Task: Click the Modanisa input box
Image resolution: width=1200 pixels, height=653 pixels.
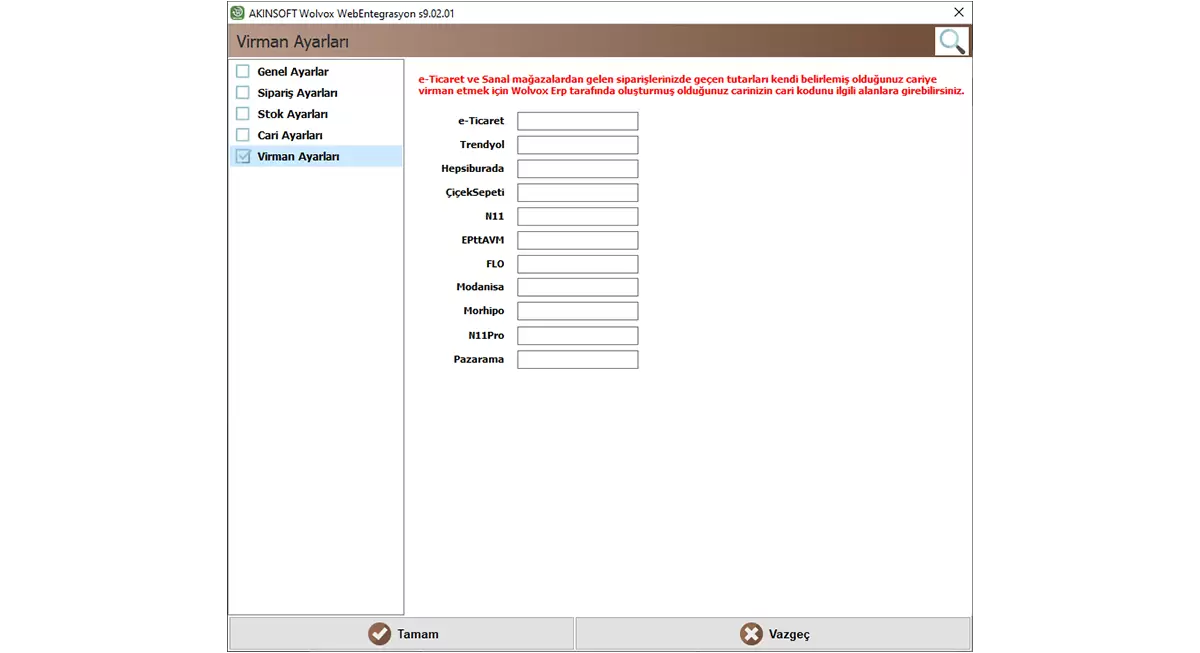Action: pos(577,288)
